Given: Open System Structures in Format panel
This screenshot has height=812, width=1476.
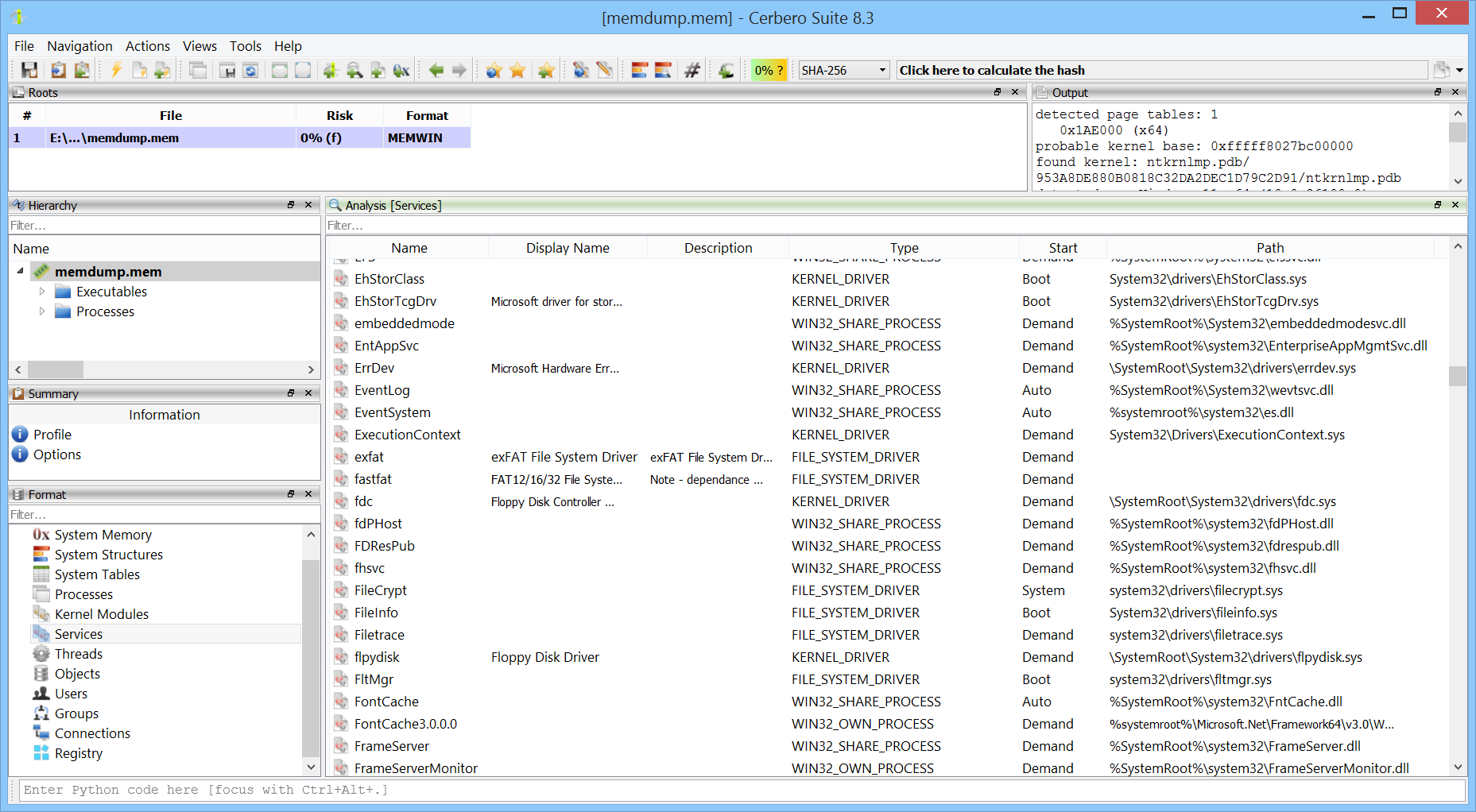Looking at the screenshot, I should point(108,555).
